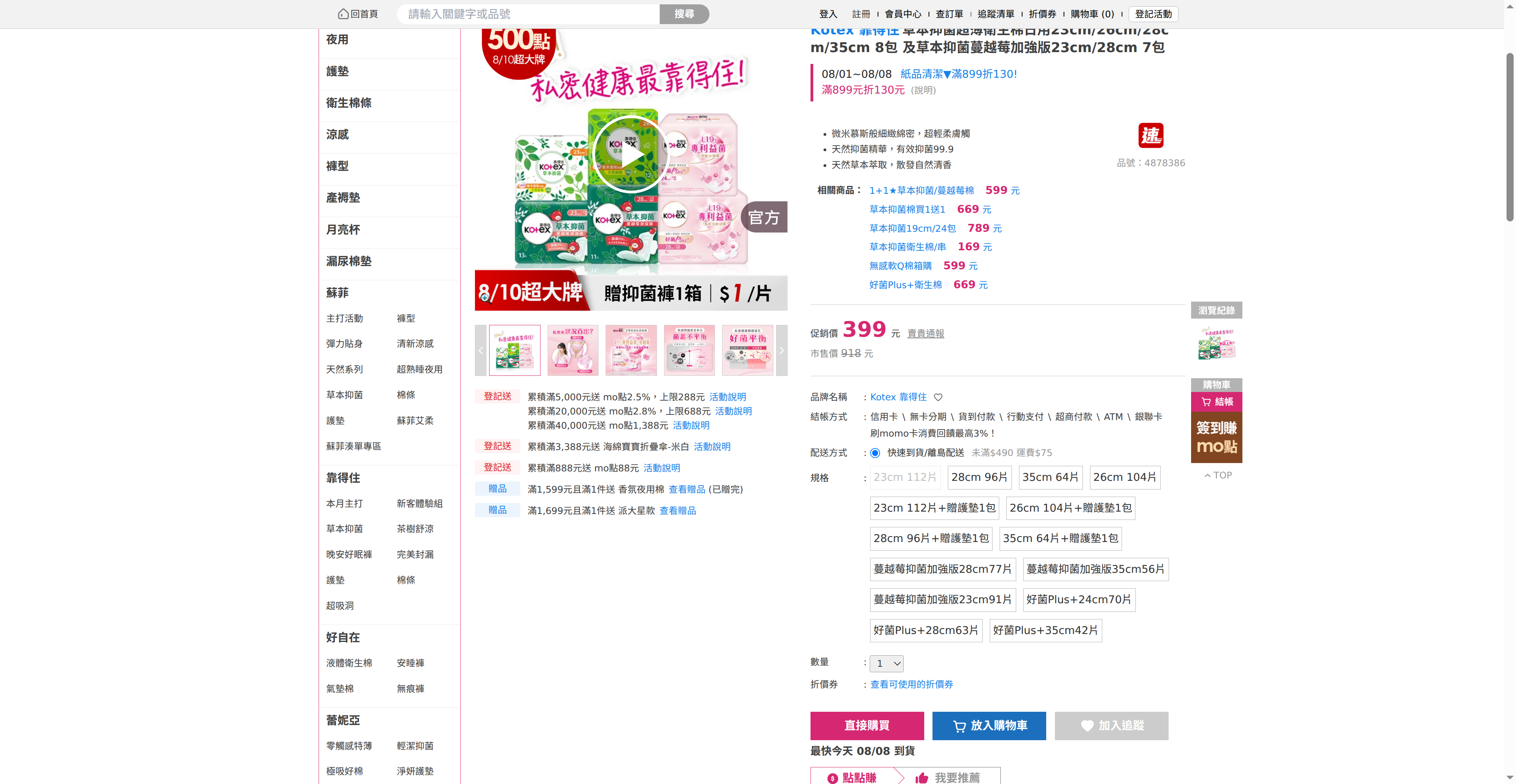Open the 瀏覽紀錄 recently viewed product thumbnail
1516x784 pixels.
(1216, 343)
